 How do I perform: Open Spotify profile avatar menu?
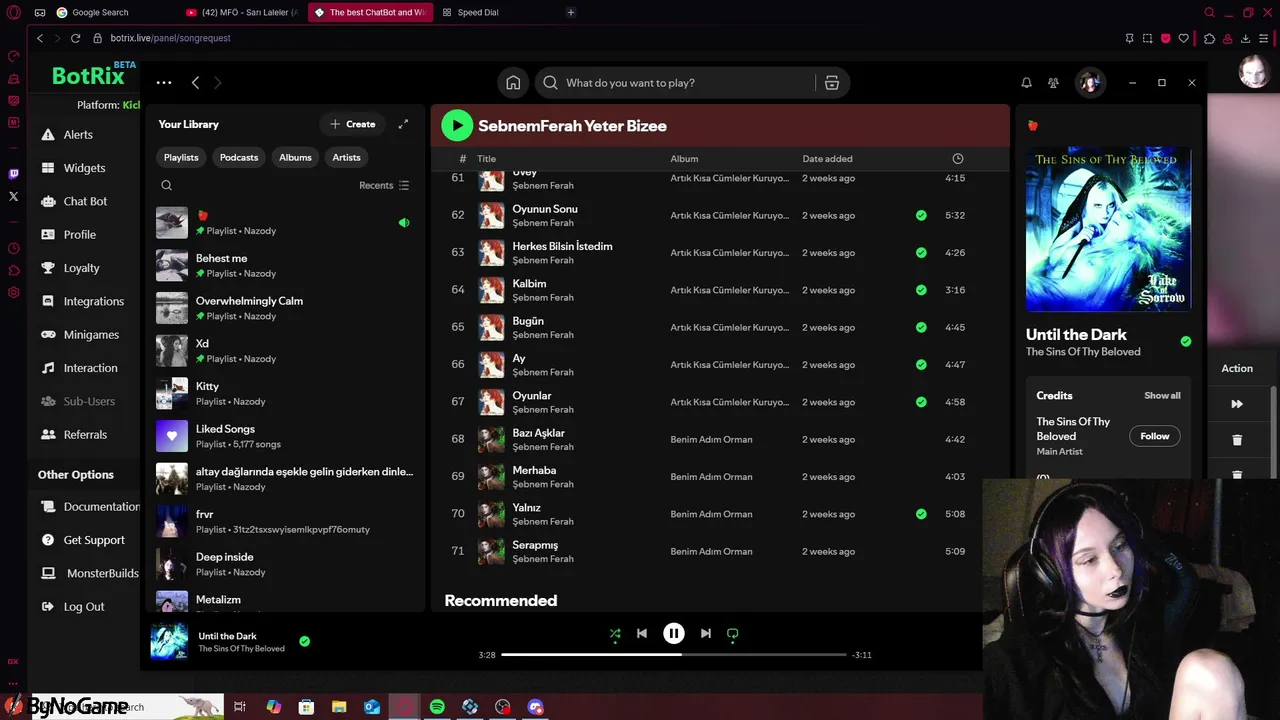[x=1089, y=83]
